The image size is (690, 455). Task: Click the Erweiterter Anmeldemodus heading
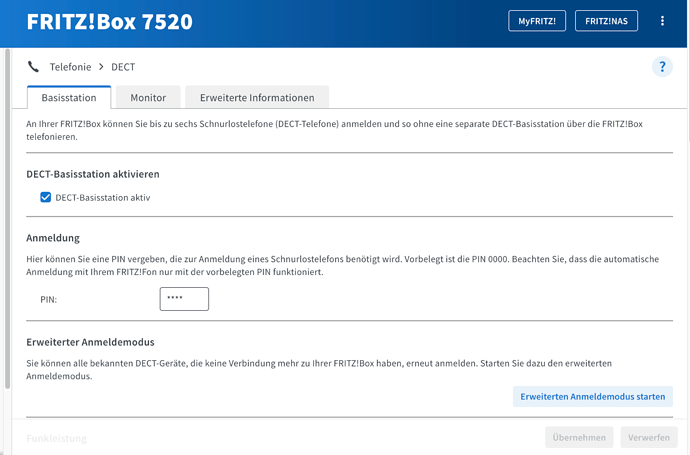coord(91,342)
